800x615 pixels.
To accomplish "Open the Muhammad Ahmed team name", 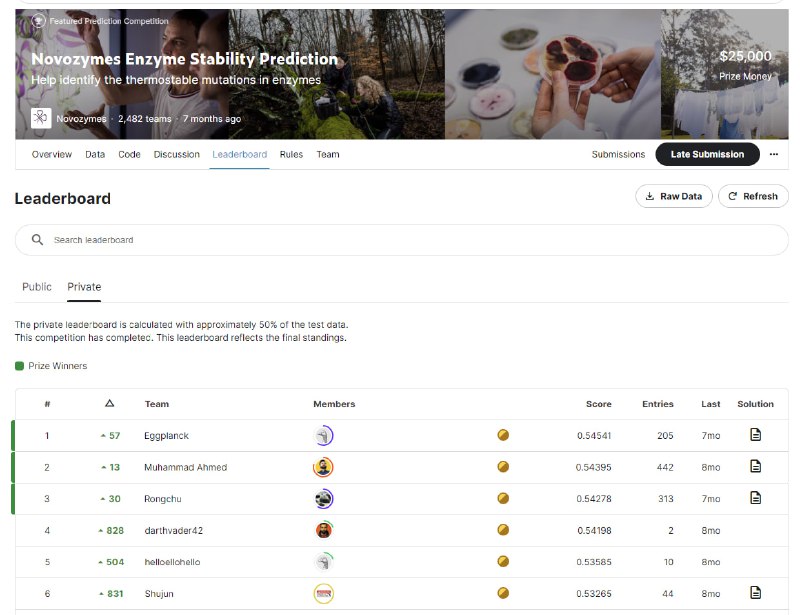I will click(x=185, y=468).
